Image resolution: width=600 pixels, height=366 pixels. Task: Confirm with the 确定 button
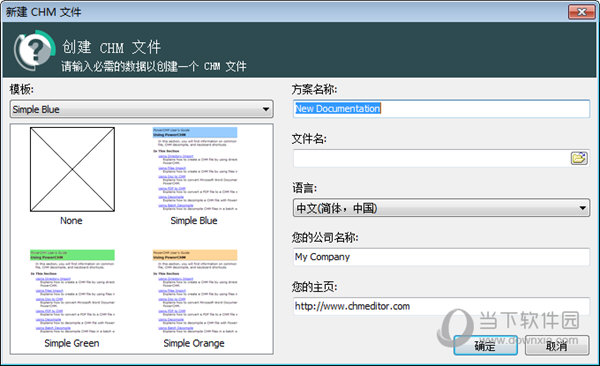(486, 346)
